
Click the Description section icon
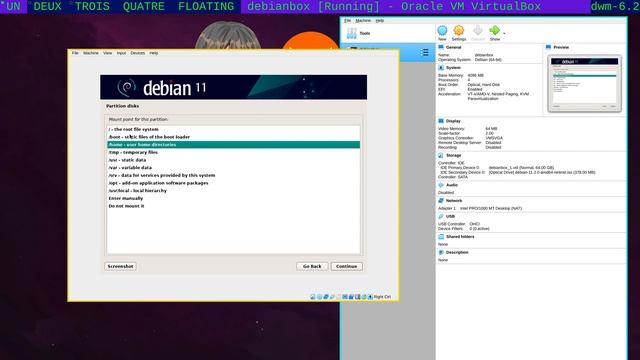tap(441, 253)
